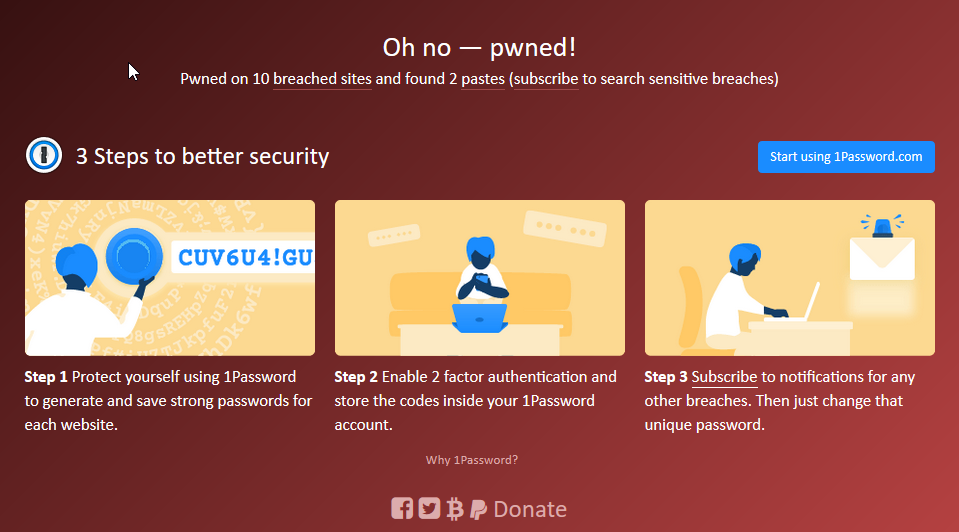
Task: Click the Twitter share icon
Action: click(x=429, y=508)
